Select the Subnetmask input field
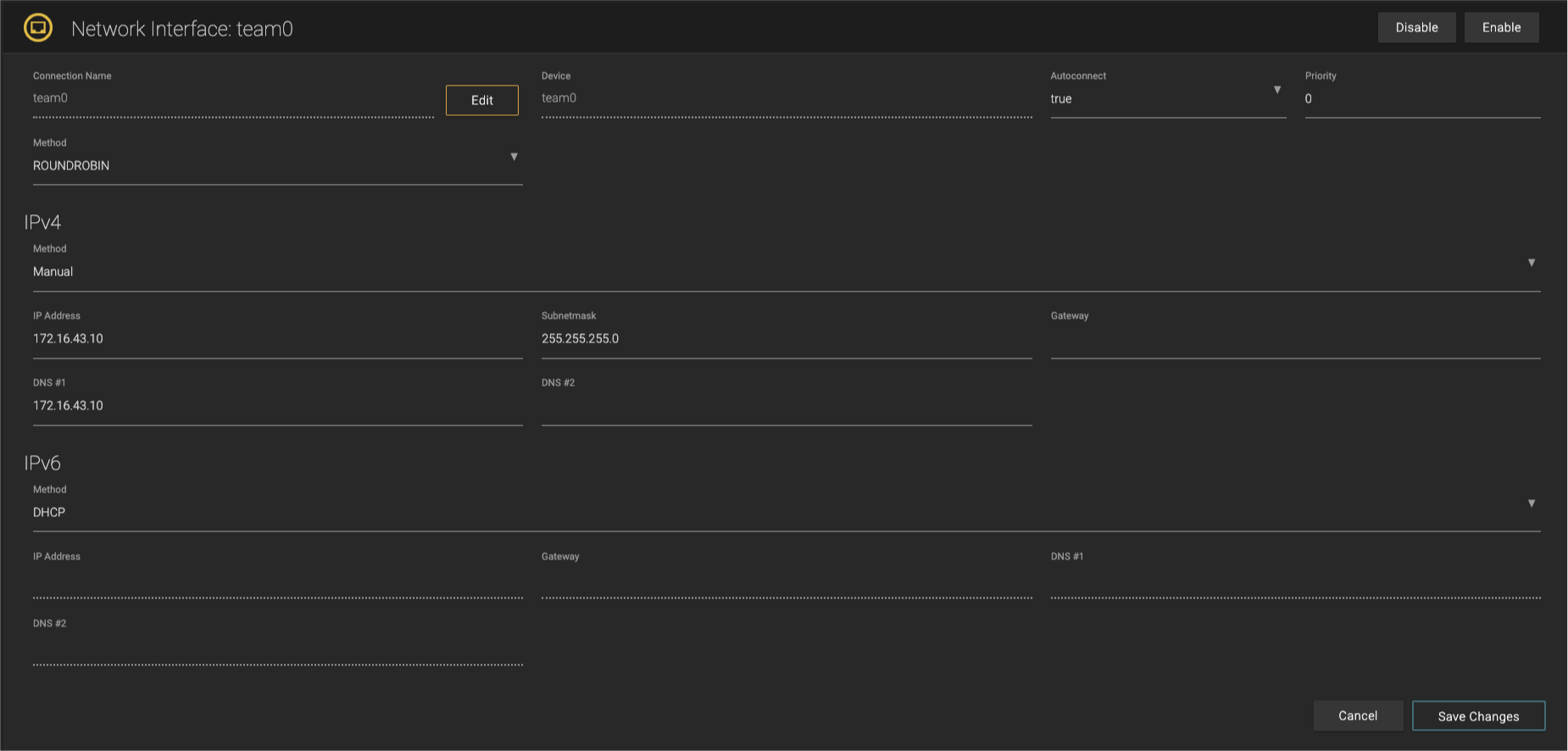Image resolution: width=1568 pixels, height=751 pixels. (787, 339)
